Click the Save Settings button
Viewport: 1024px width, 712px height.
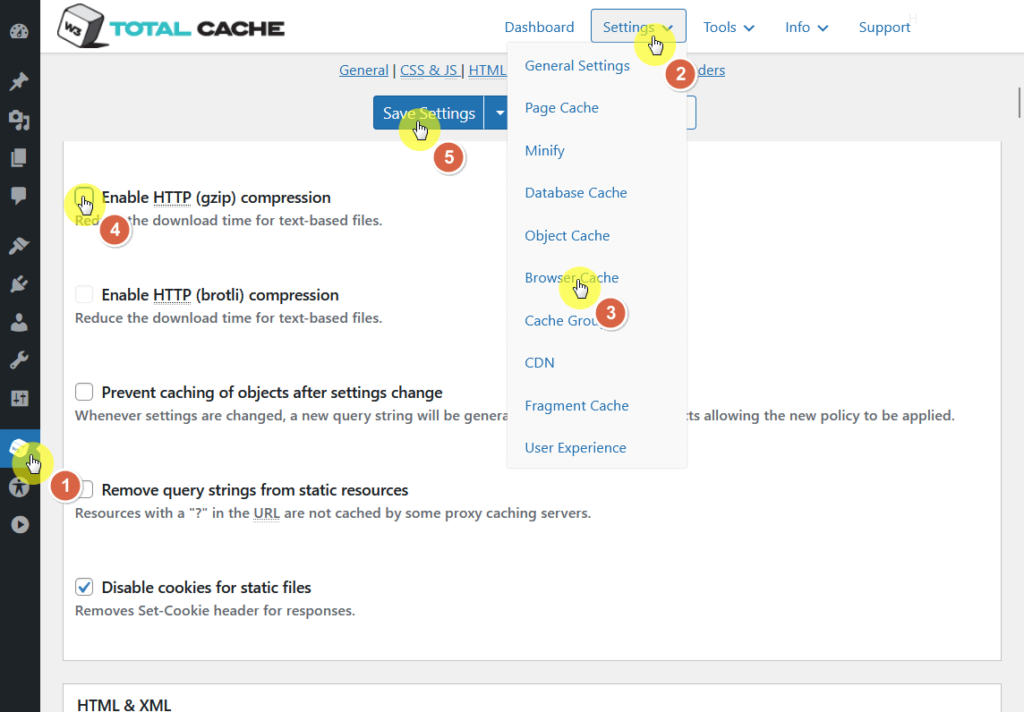tap(428, 112)
